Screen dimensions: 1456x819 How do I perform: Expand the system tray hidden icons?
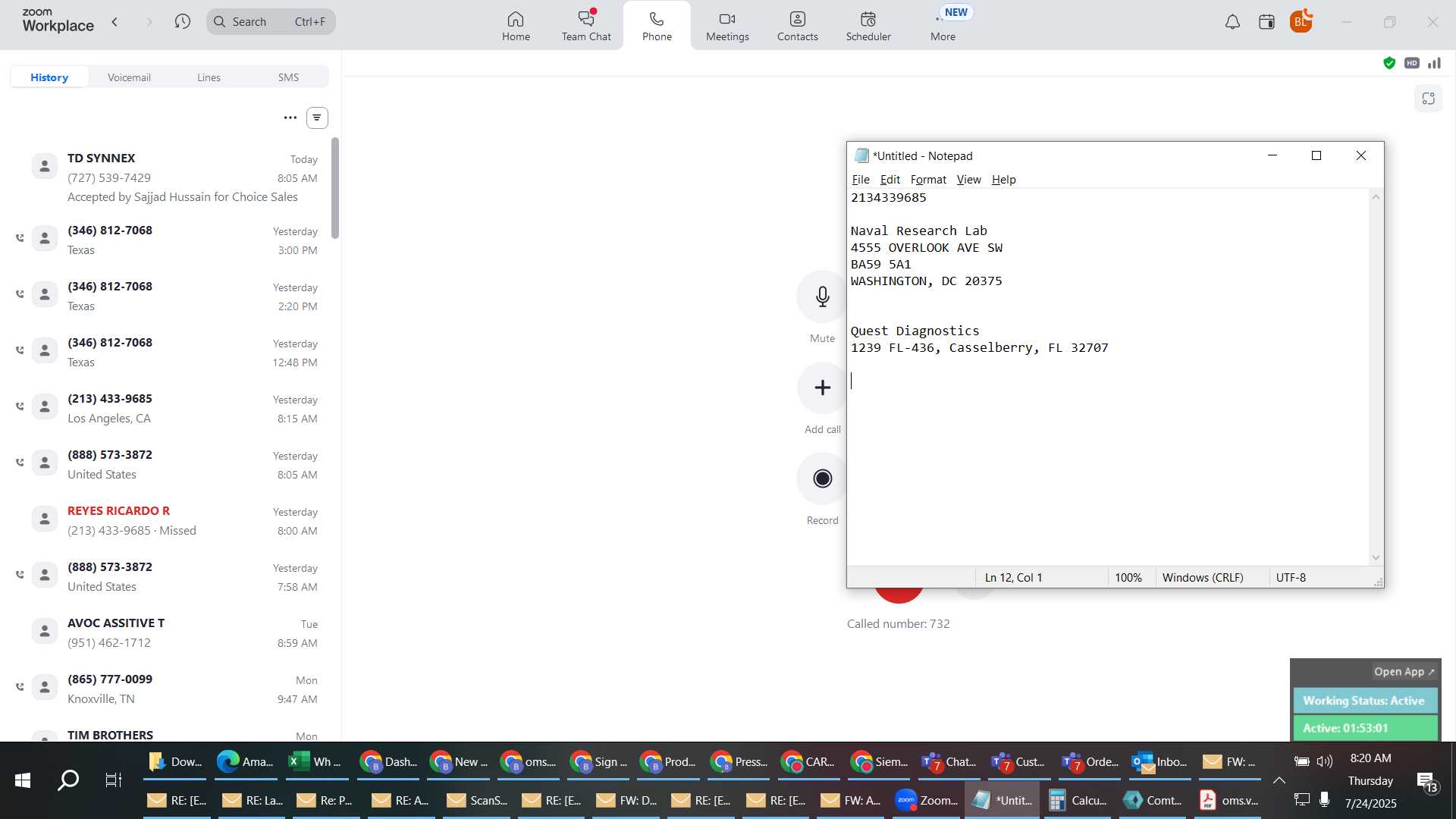(1279, 780)
